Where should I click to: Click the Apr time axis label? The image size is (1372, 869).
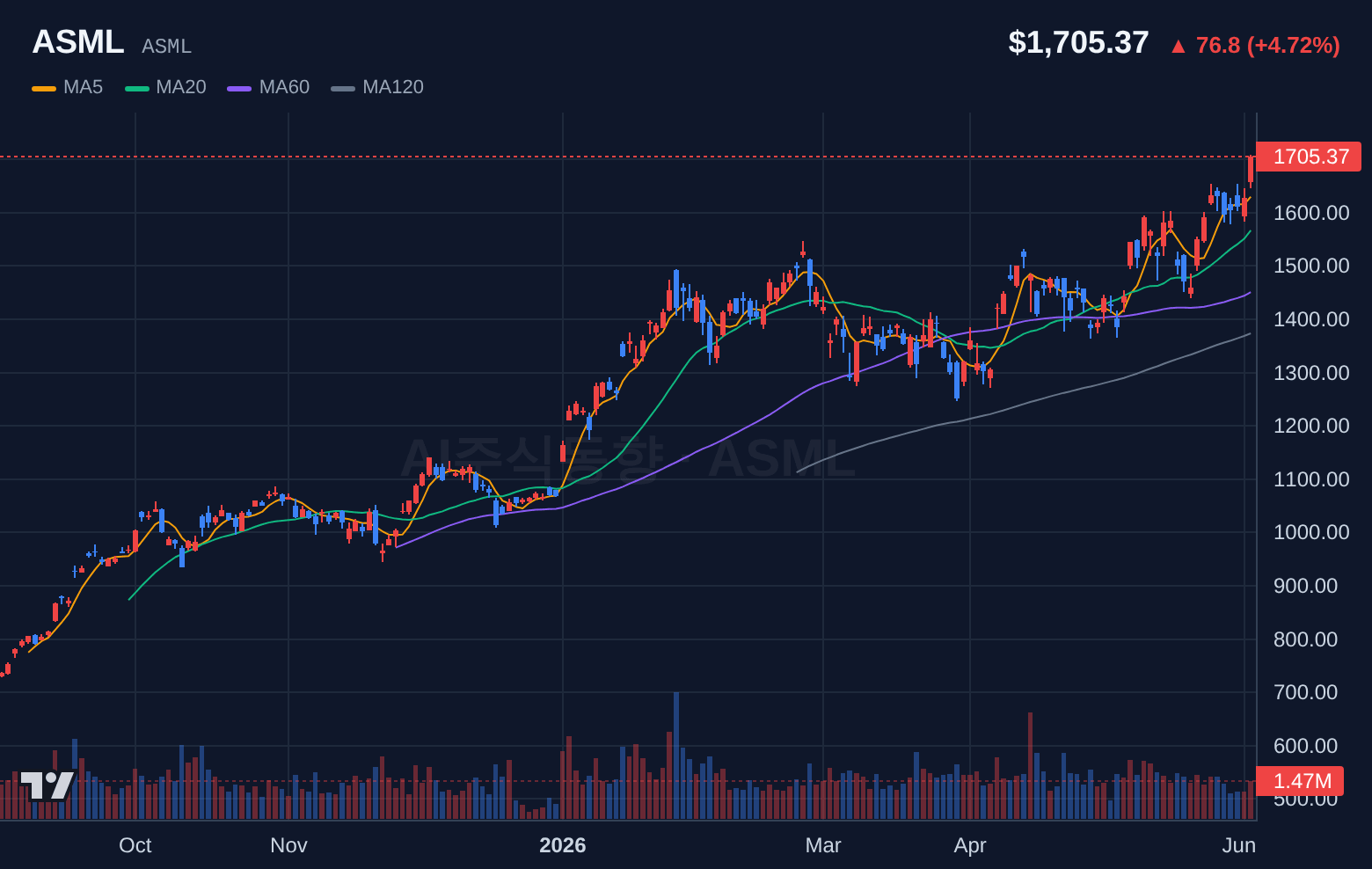970,845
